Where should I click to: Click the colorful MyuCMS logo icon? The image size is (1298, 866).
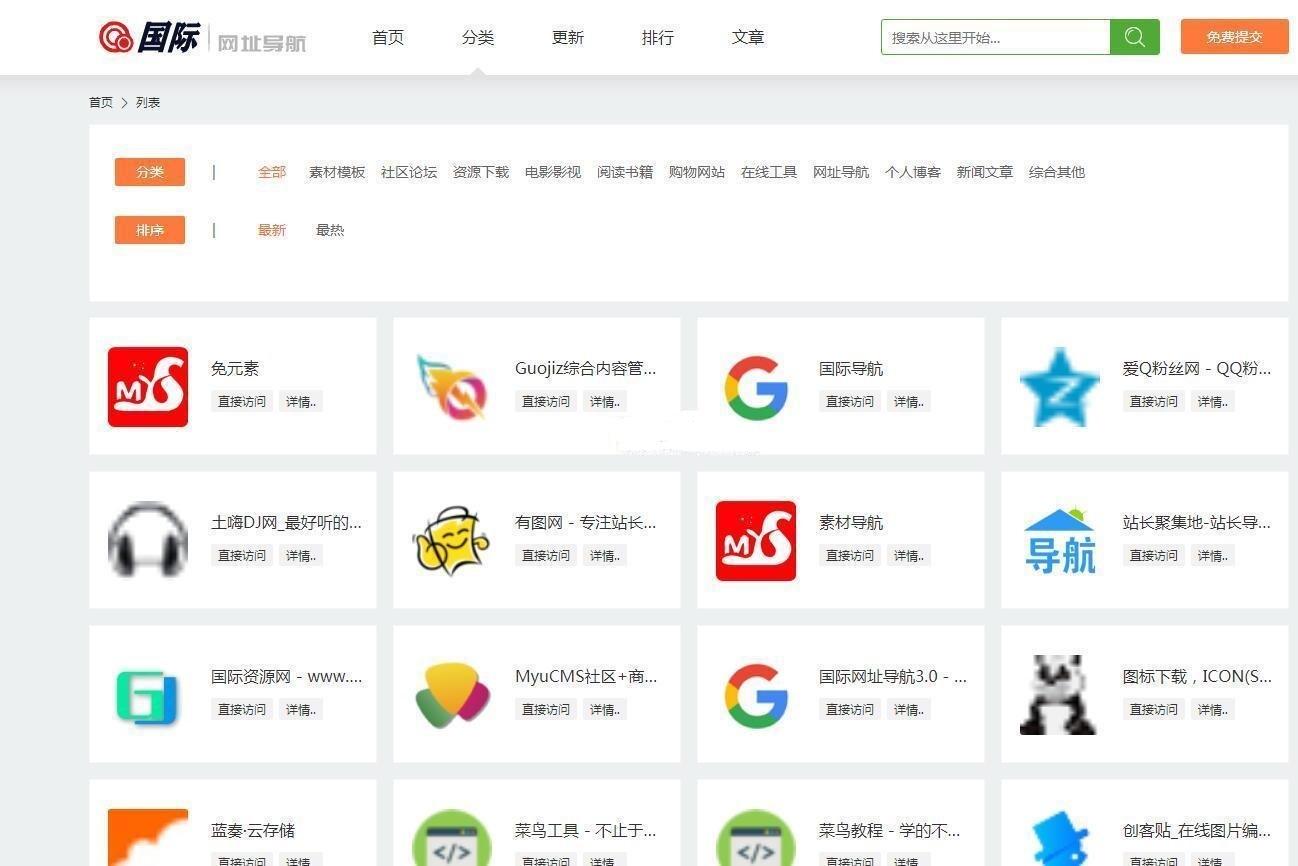(451, 694)
